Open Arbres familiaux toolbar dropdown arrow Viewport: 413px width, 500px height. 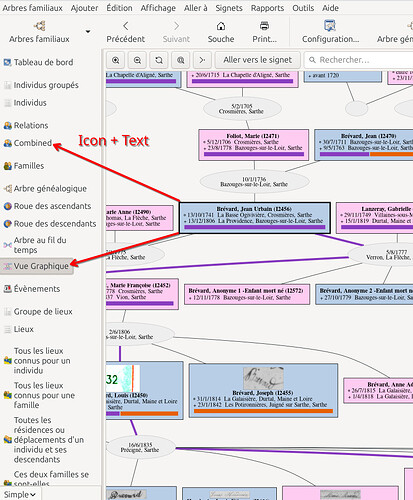pos(88,32)
